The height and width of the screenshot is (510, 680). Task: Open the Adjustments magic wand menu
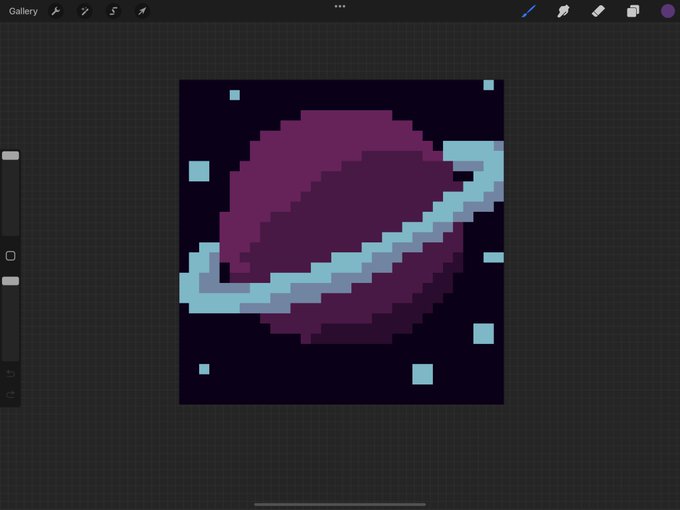[85, 11]
